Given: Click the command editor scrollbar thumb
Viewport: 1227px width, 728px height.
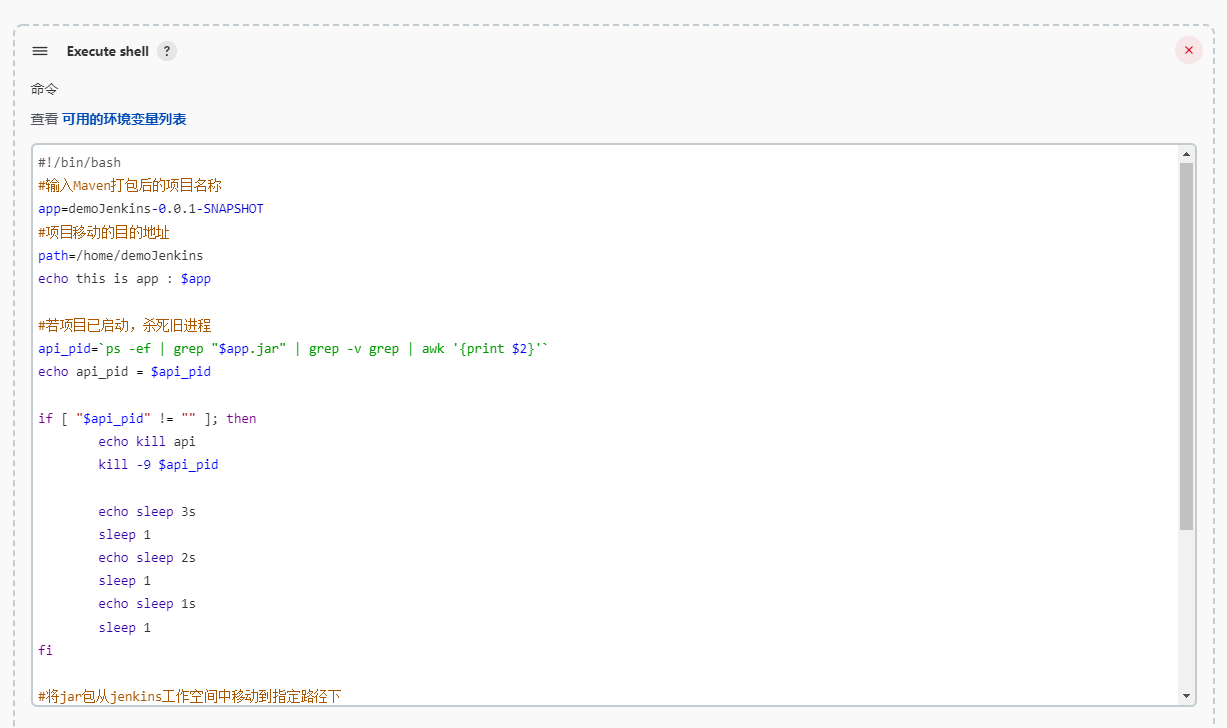Looking at the screenshot, I should point(1187,345).
